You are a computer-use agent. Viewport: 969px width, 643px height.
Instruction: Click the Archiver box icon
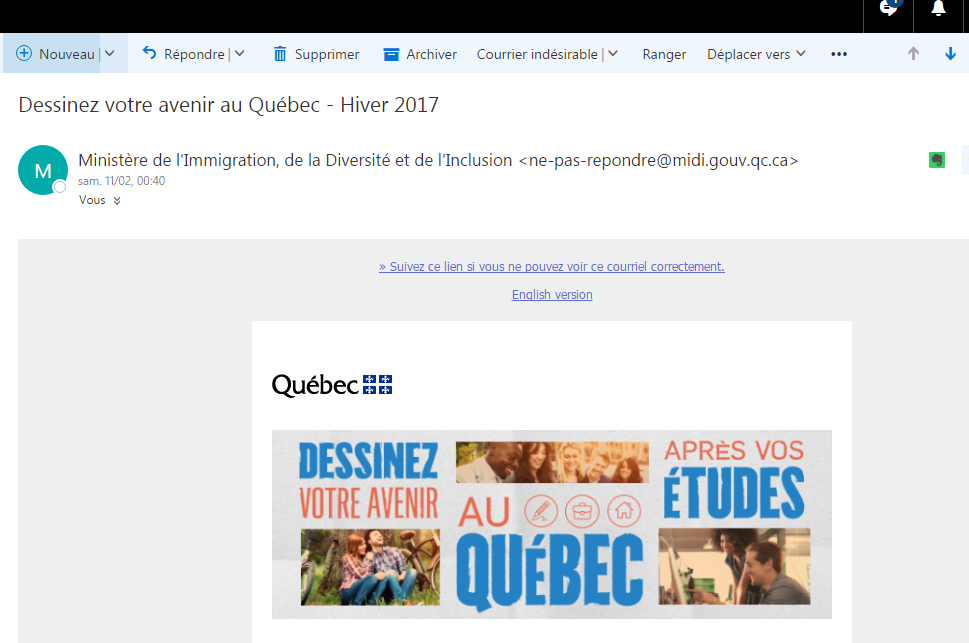point(392,54)
